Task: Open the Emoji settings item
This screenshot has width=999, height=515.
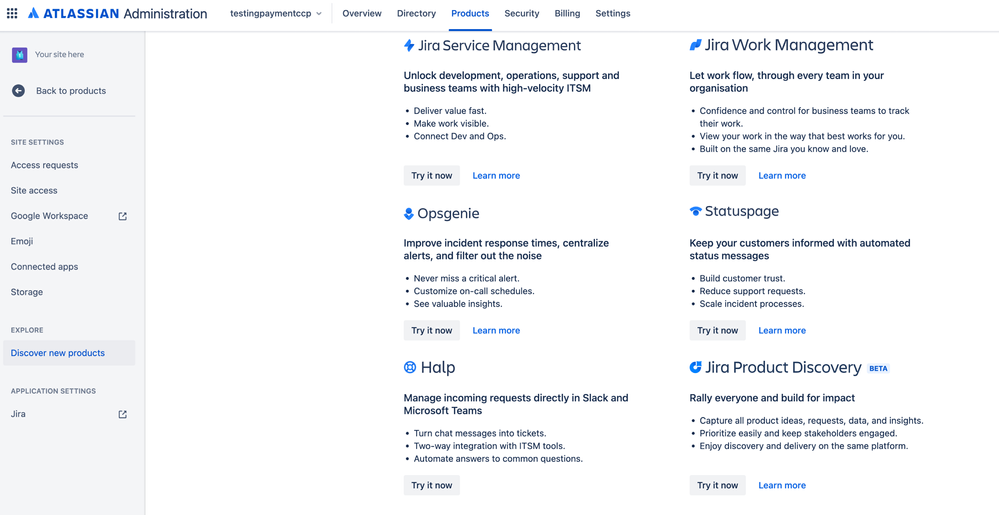Action: pos(69,242)
